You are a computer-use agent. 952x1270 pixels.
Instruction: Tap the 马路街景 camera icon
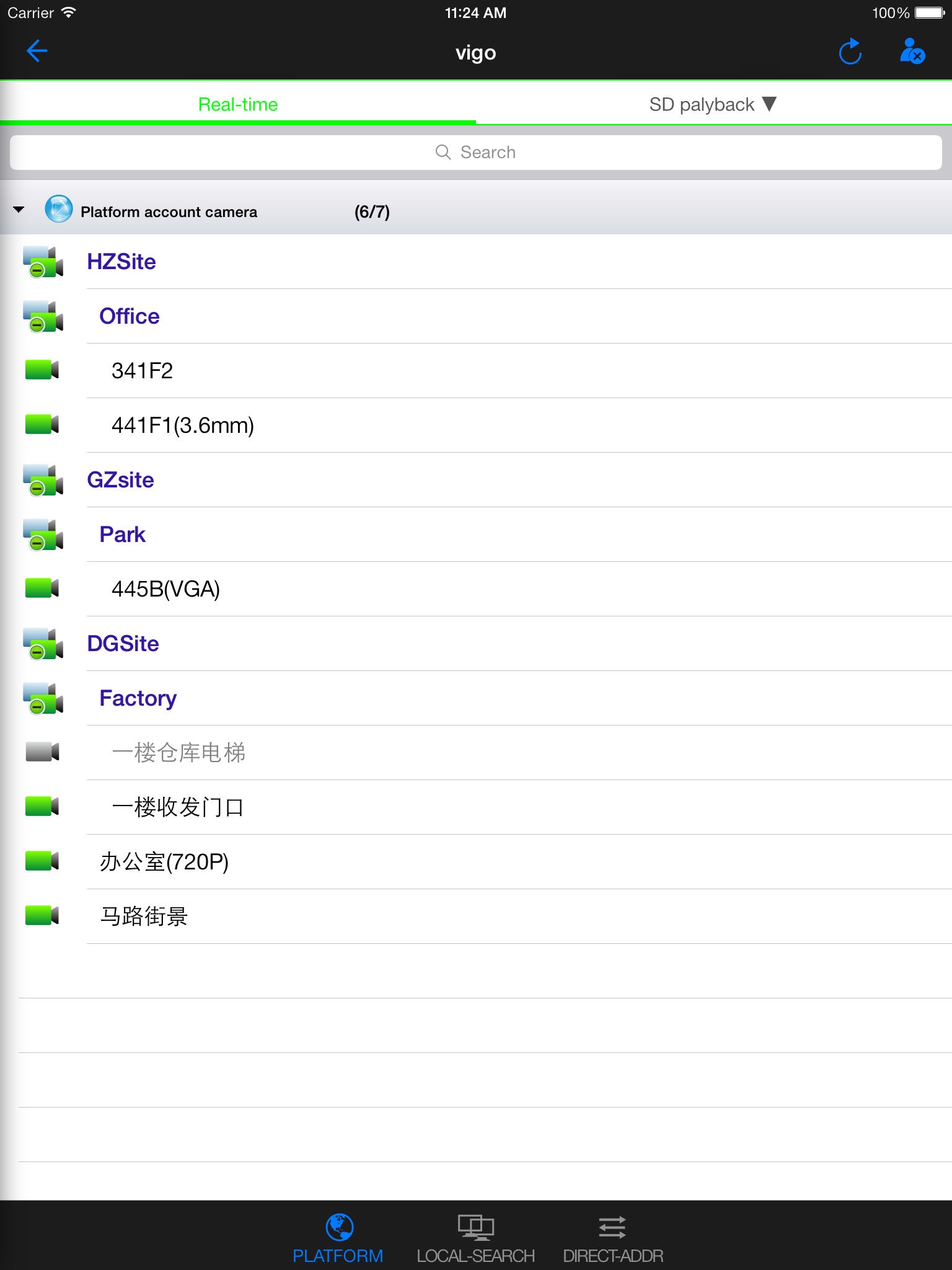tap(42, 916)
